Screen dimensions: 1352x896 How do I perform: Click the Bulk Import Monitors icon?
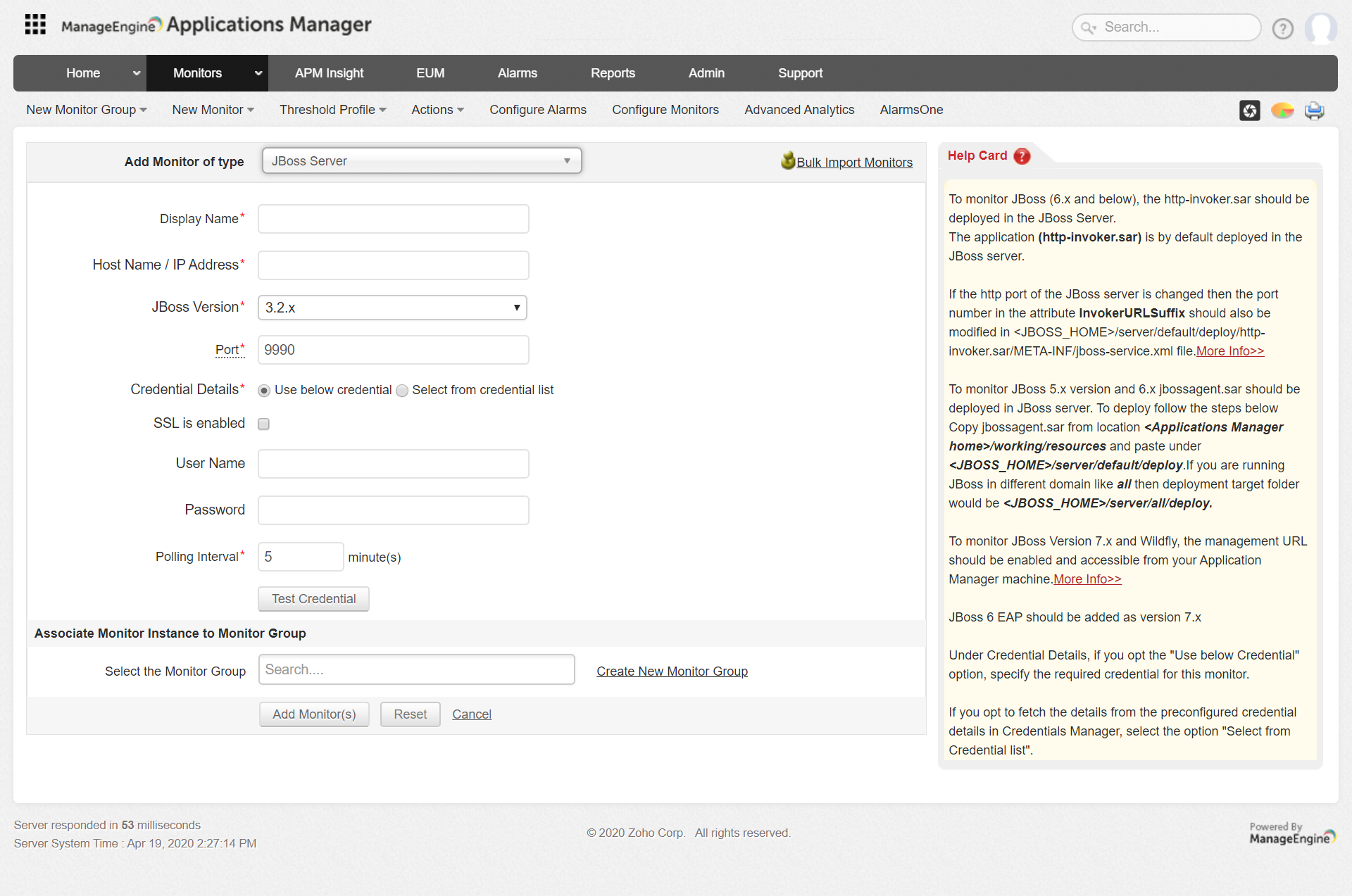787,161
